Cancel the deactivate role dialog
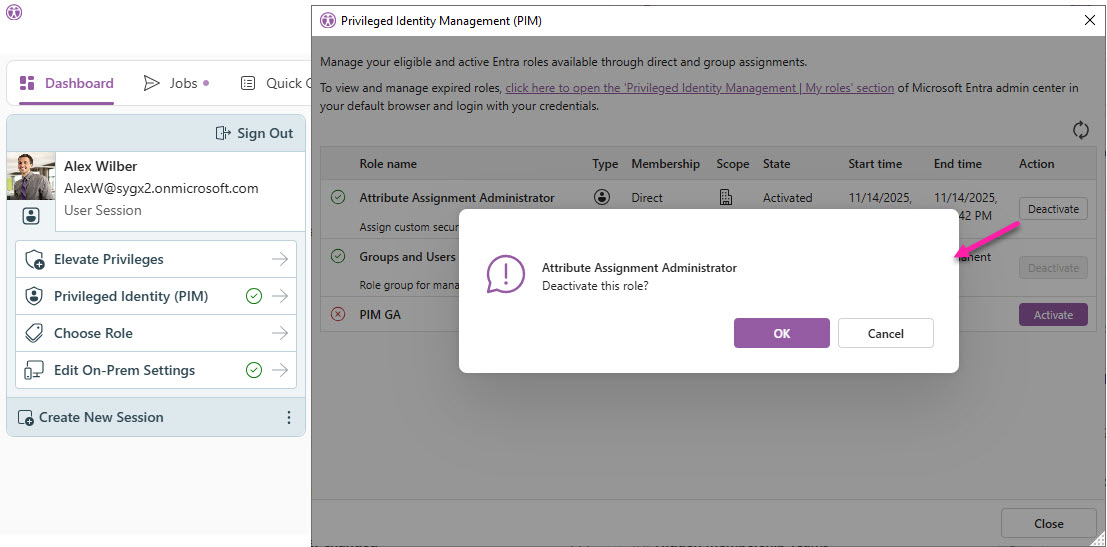Viewport: 1107px width, 547px height. 885,334
